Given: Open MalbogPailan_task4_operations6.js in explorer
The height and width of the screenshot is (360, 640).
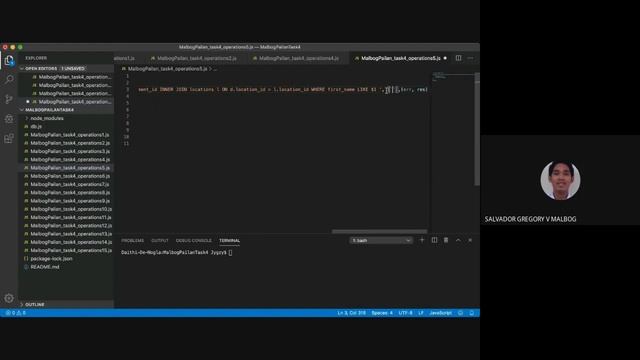Looking at the screenshot, I should pyautogui.click(x=69, y=176).
